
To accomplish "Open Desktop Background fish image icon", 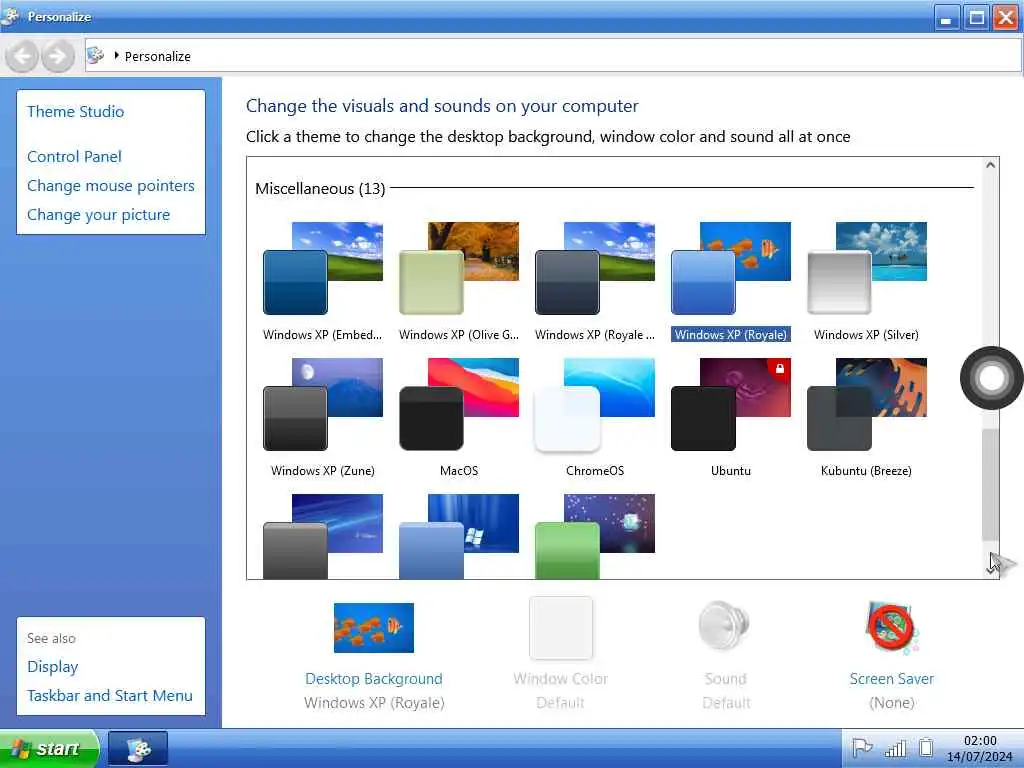I will (x=374, y=628).
